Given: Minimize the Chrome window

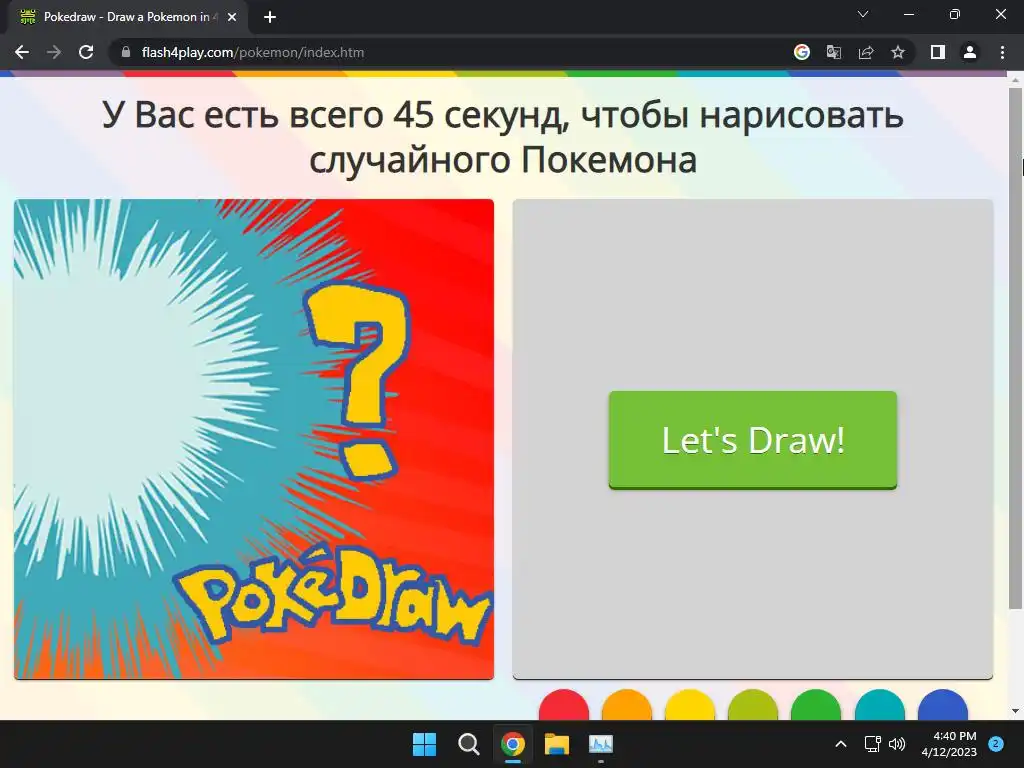Looking at the screenshot, I should pos(909,14).
